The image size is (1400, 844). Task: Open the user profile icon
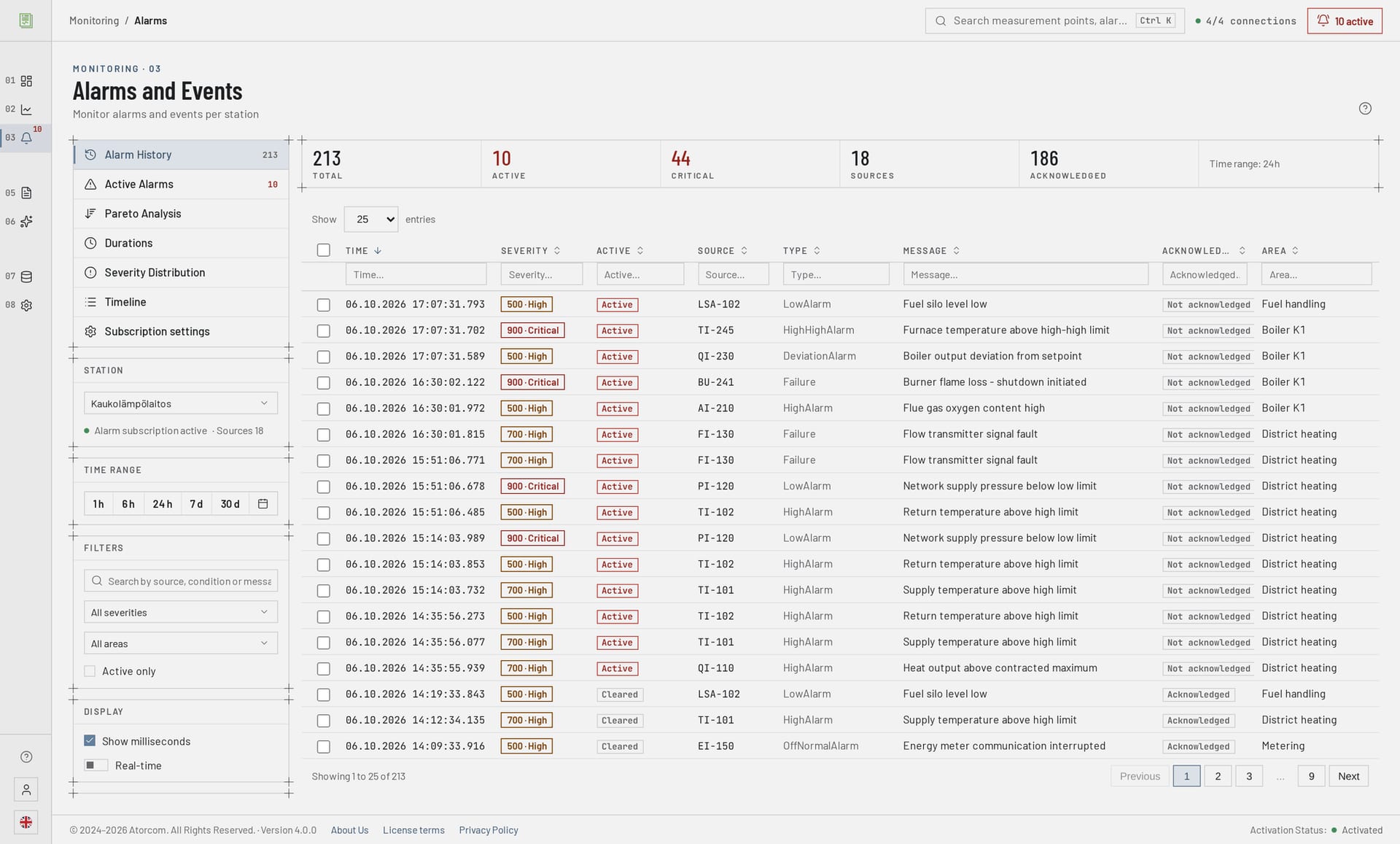click(x=26, y=790)
